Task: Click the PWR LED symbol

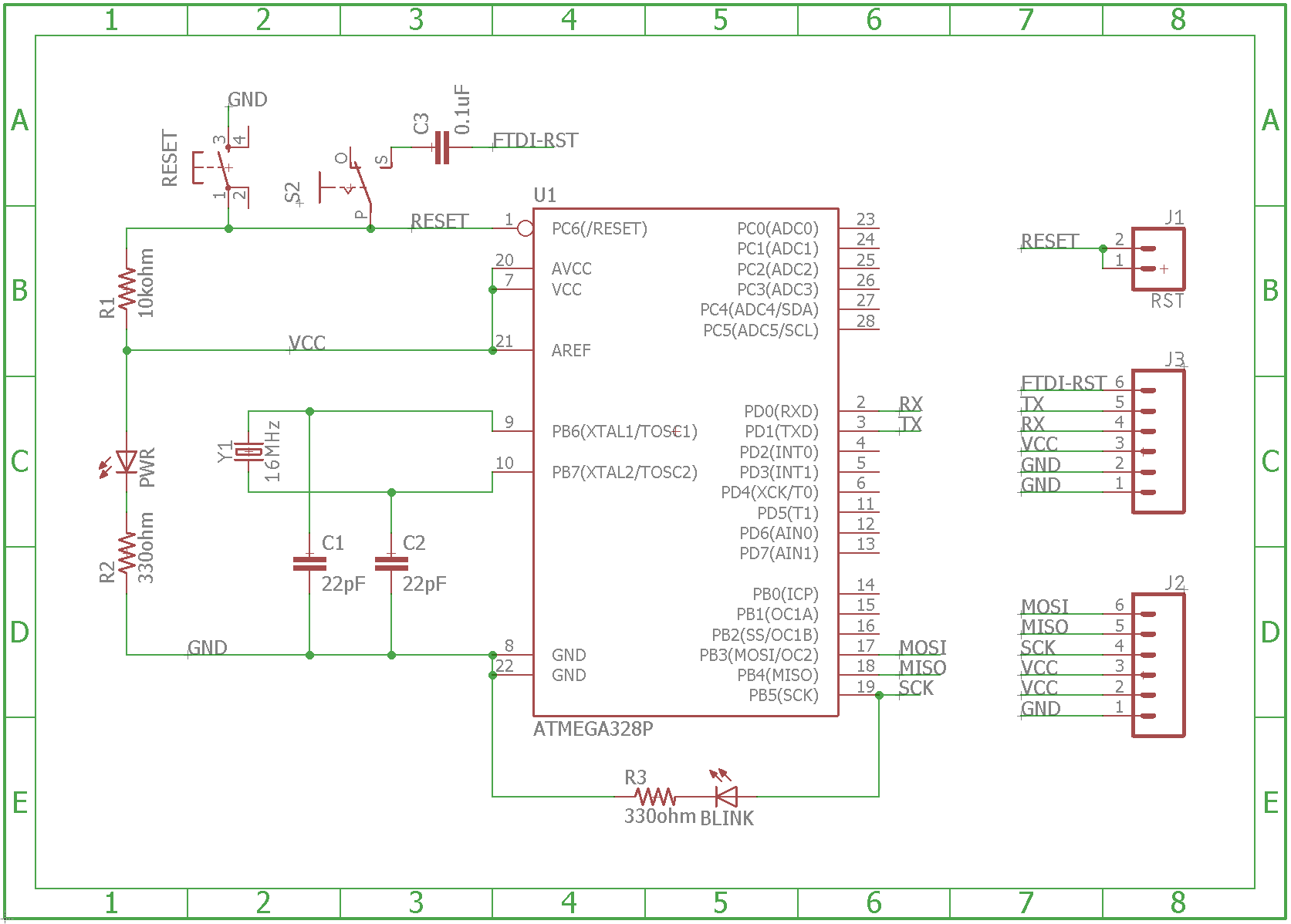Action: point(126,463)
